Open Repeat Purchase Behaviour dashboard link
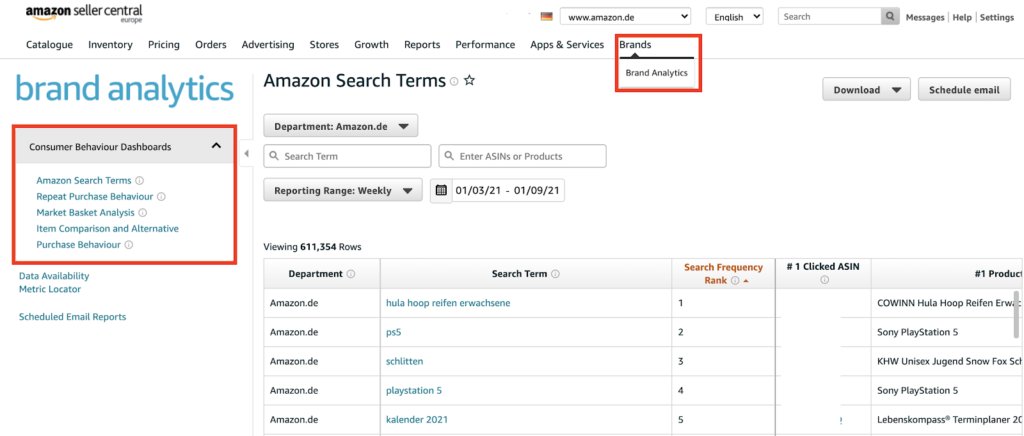 click(x=95, y=196)
